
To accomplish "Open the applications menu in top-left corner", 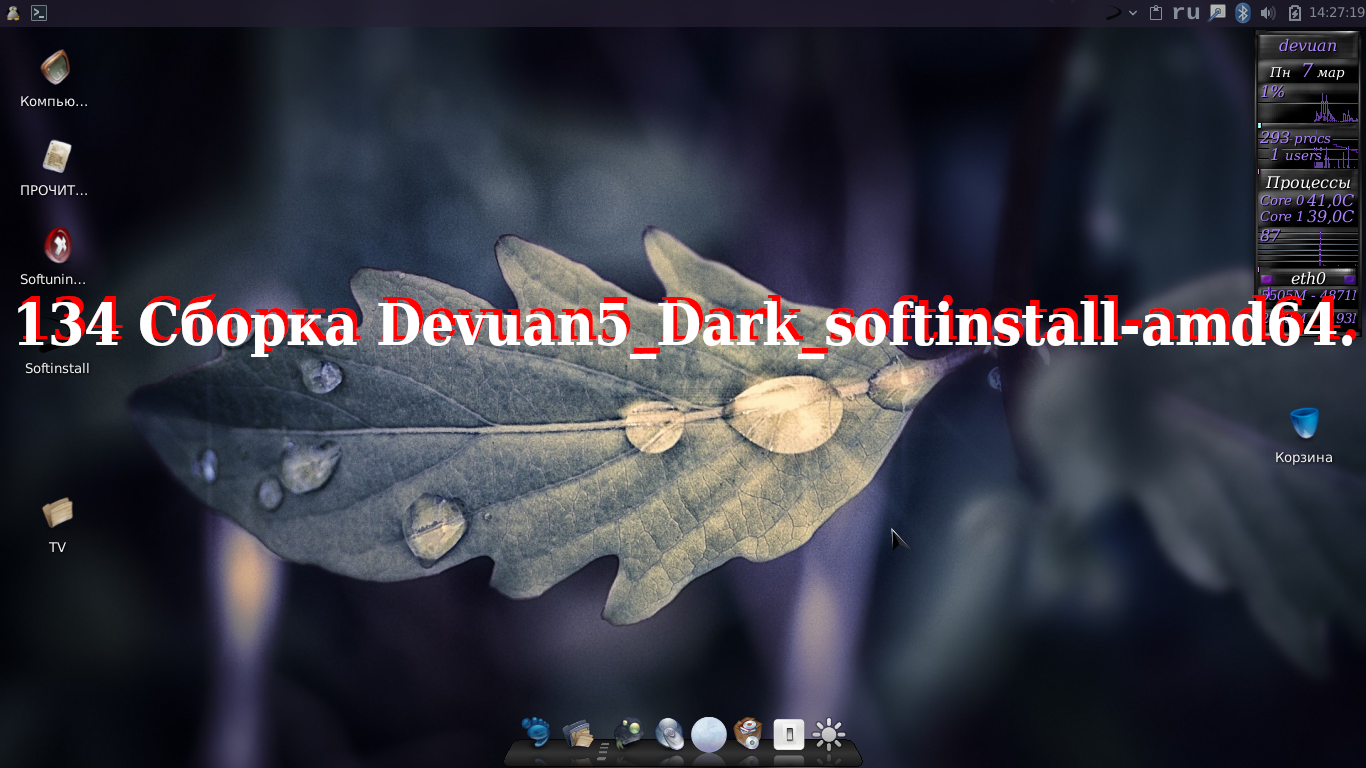I will click(13, 13).
